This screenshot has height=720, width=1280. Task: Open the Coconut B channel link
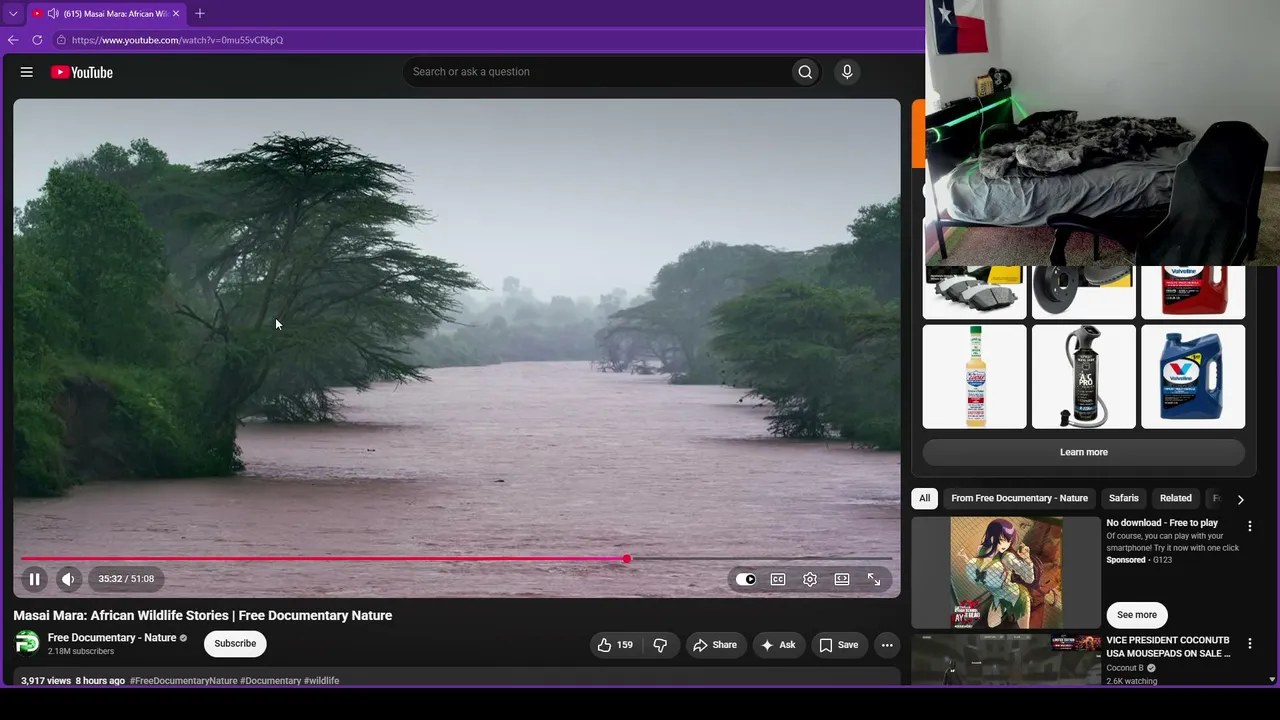(x=1125, y=668)
